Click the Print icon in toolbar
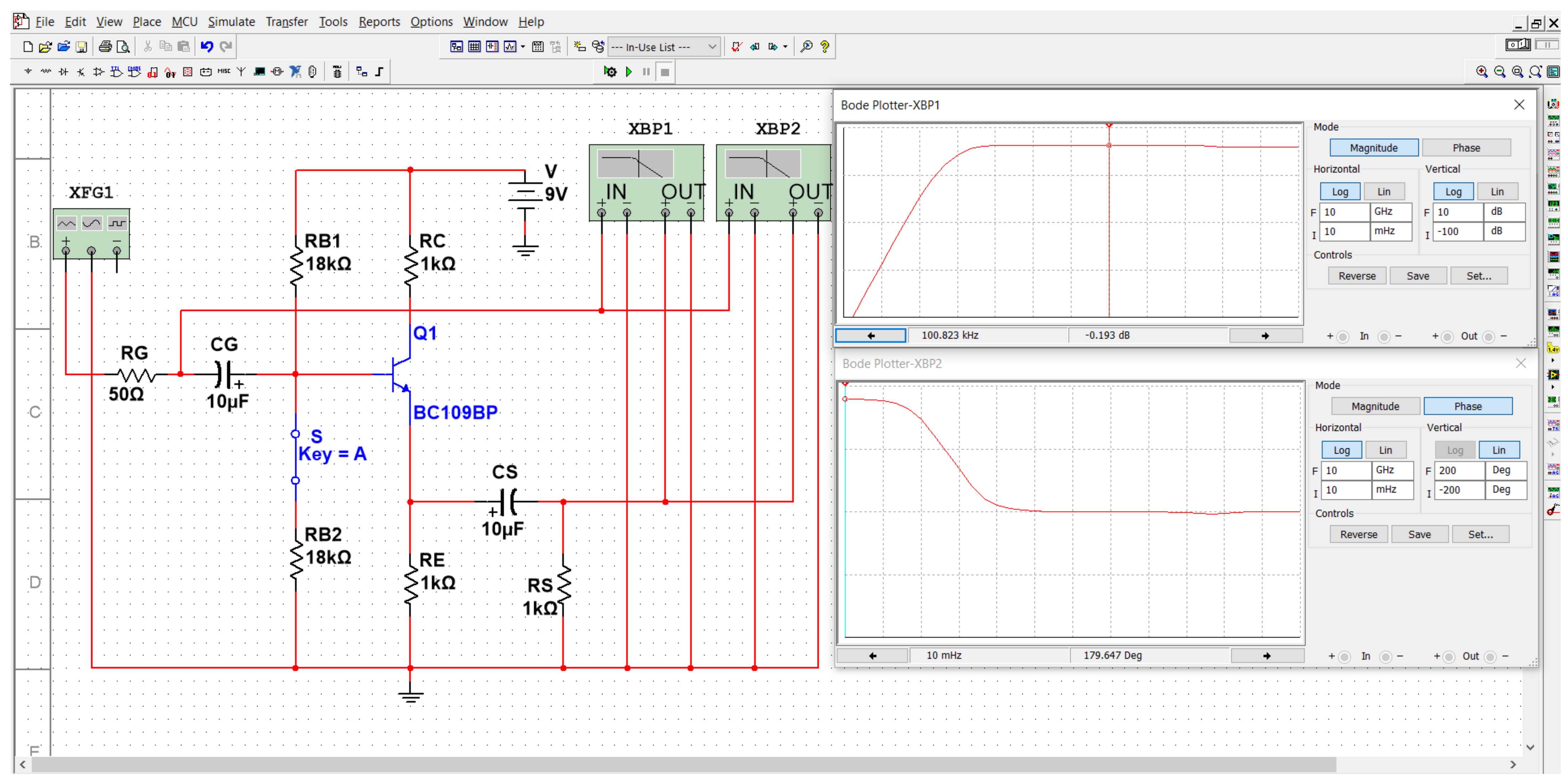 click(105, 47)
